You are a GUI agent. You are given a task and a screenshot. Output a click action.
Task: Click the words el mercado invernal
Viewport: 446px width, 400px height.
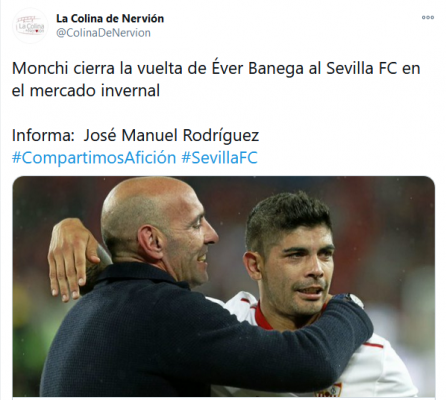(86, 90)
